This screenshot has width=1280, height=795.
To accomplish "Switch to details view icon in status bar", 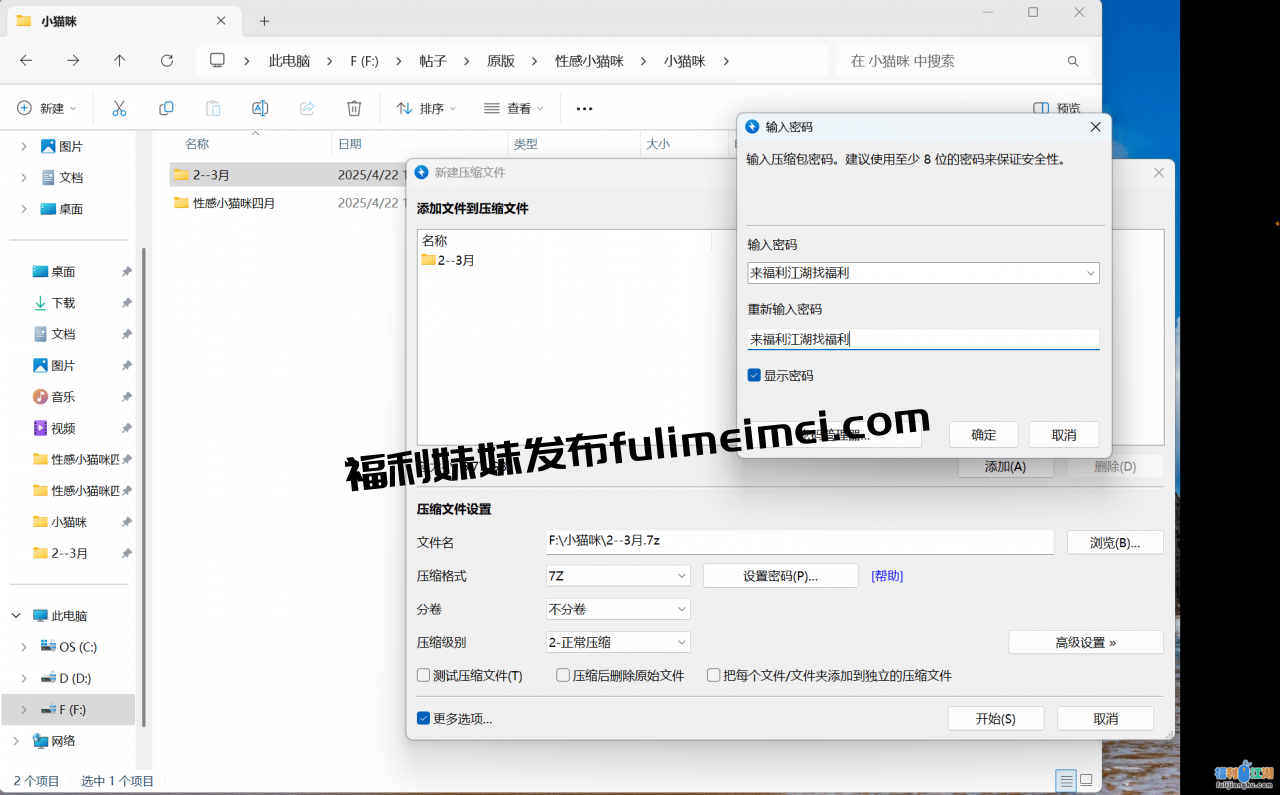I will 1066,780.
